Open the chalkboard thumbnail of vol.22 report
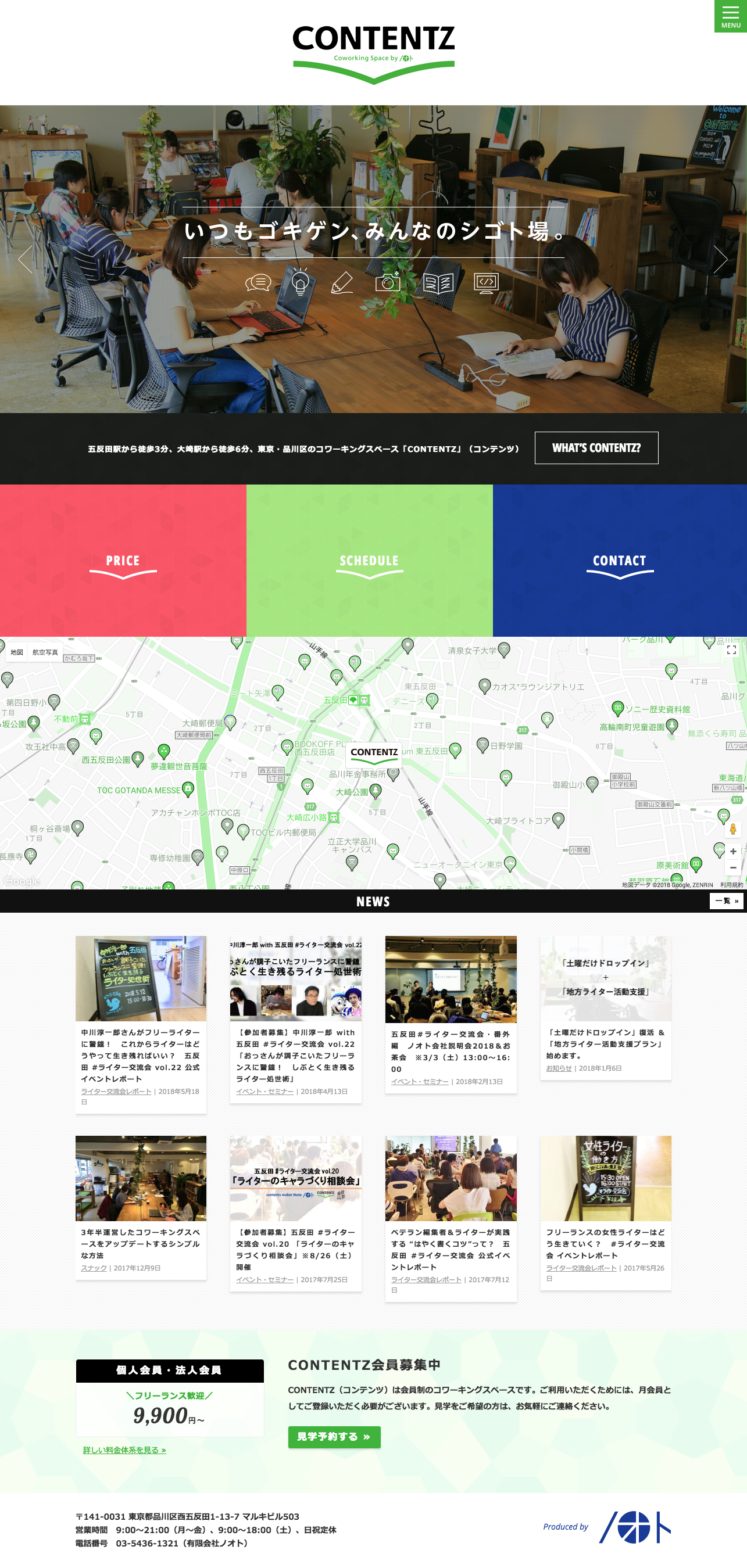 click(x=141, y=979)
